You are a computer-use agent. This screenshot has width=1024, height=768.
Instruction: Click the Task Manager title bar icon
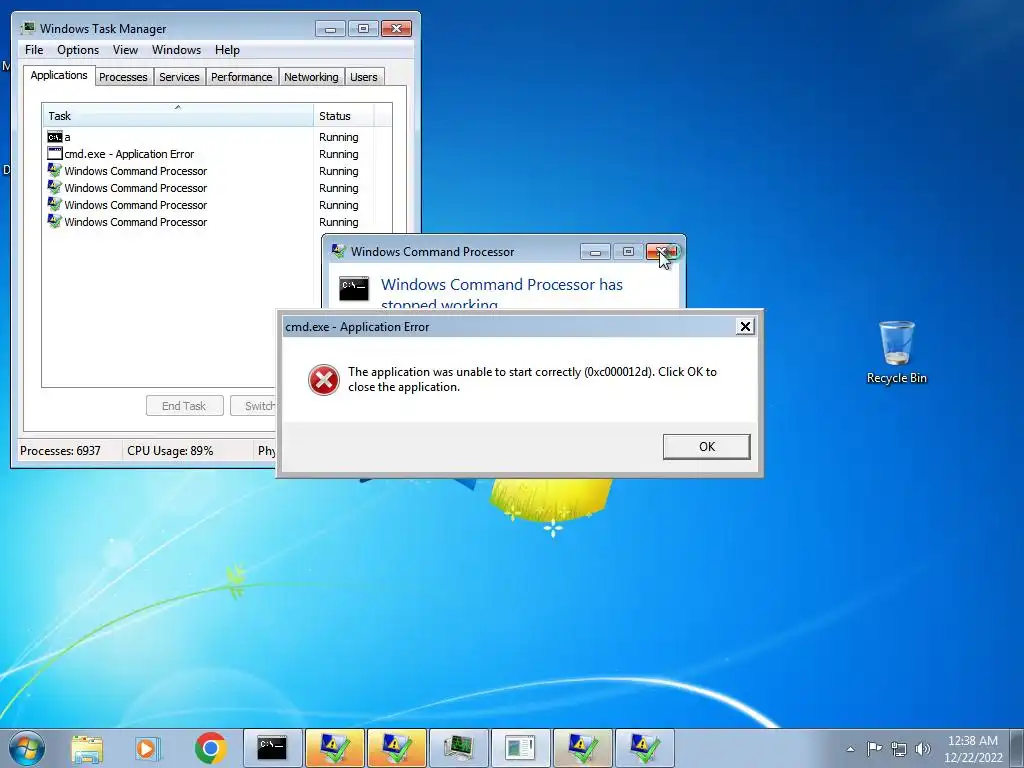point(28,28)
